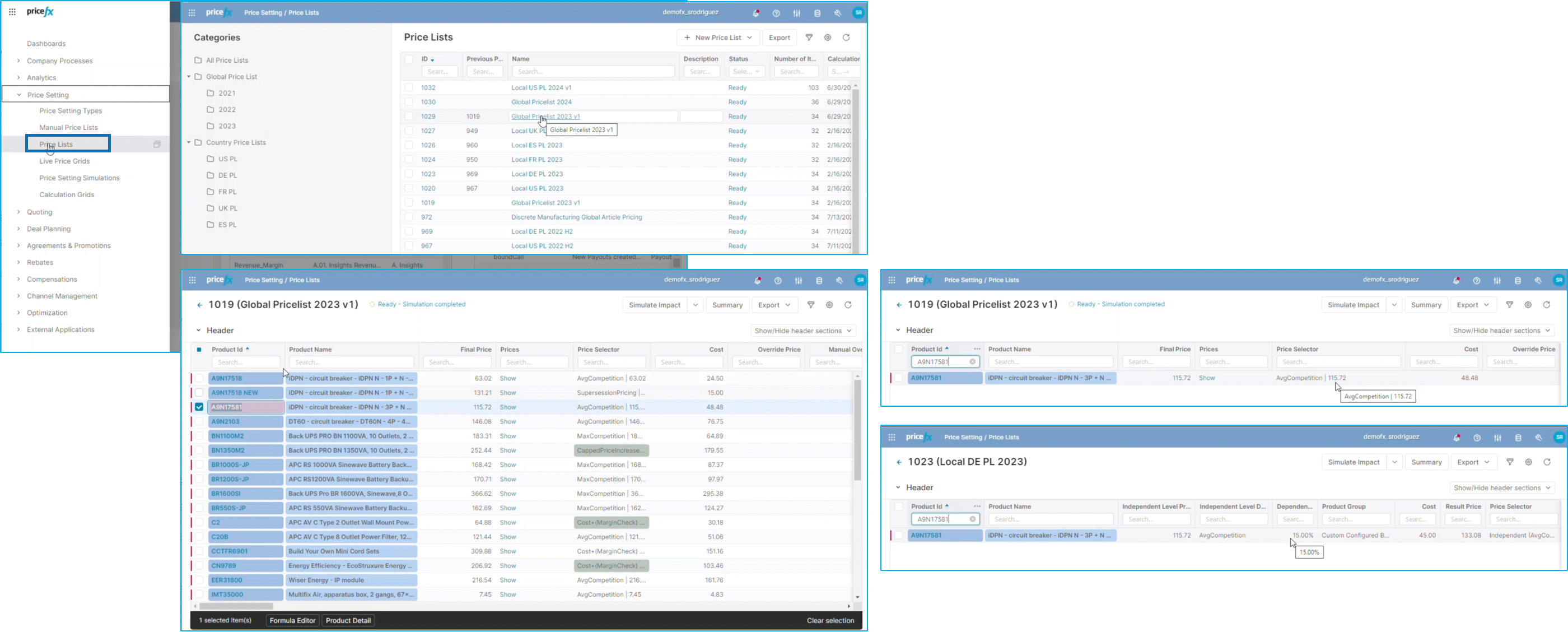Open filter funnel in 1019 window with full product list
The height and width of the screenshot is (632, 1568).
coord(811,305)
